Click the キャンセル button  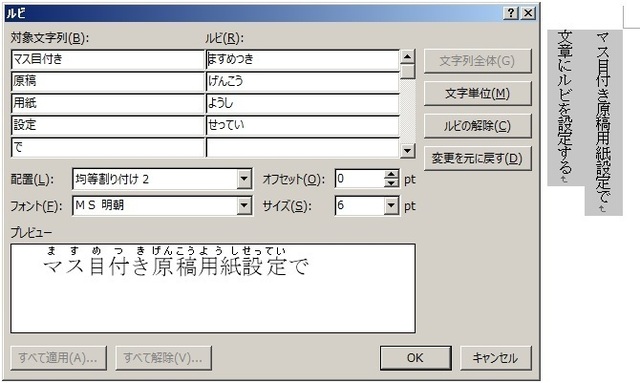[496, 358]
